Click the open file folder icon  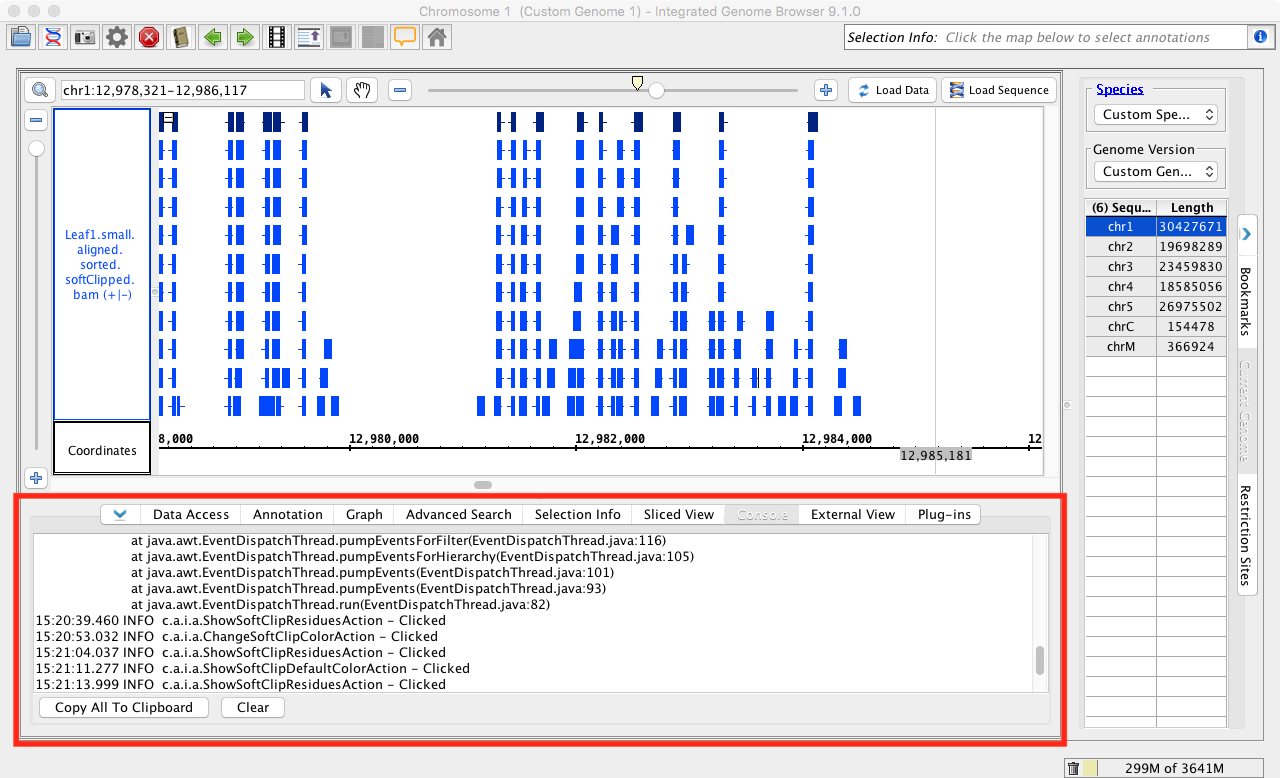point(21,38)
